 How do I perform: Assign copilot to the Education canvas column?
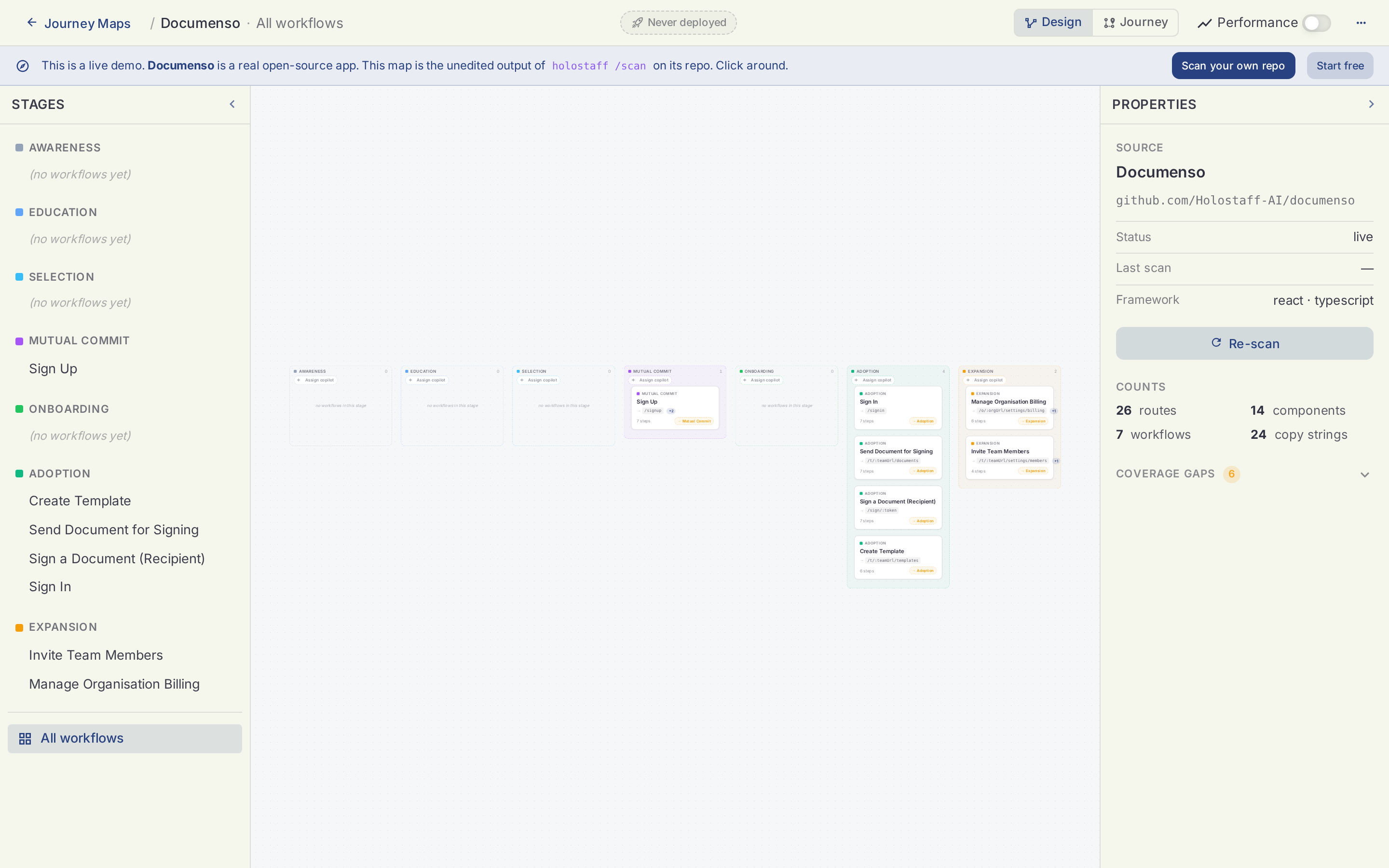tap(427, 380)
